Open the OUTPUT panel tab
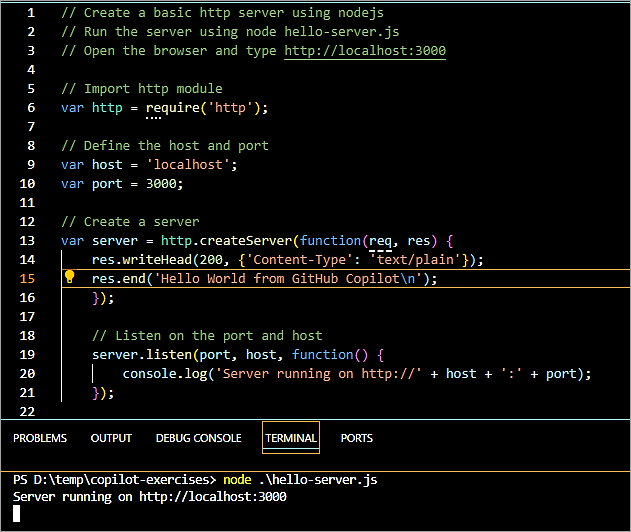The image size is (631, 532). click(x=111, y=438)
